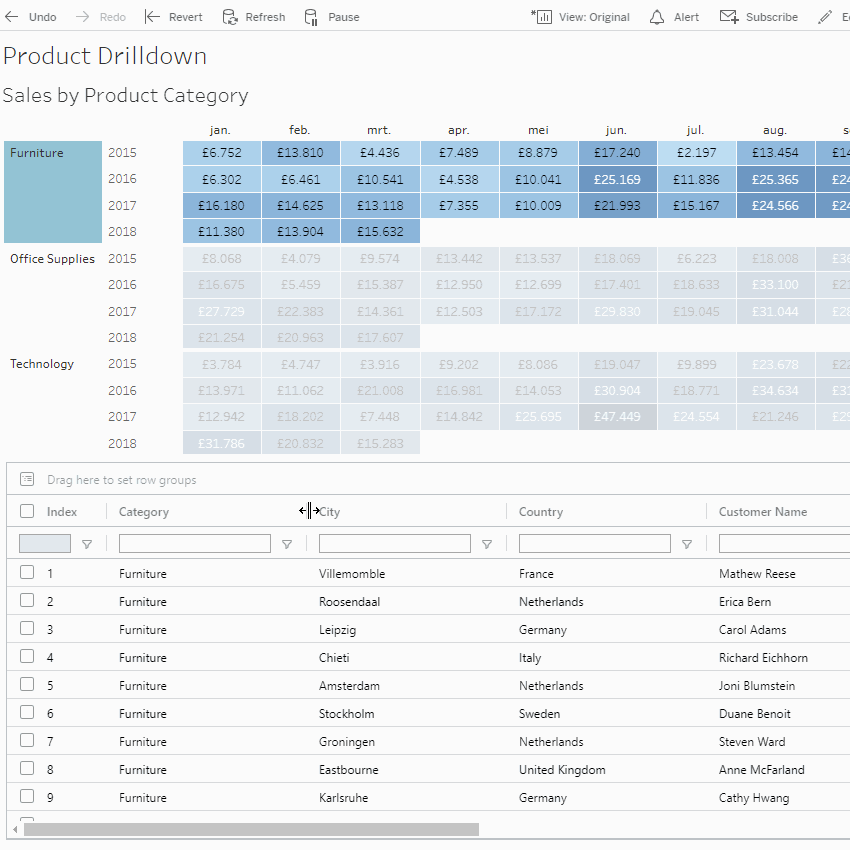The image size is (850, 850).
Task: Click the row groups panel icon
Action: point(27,480)
